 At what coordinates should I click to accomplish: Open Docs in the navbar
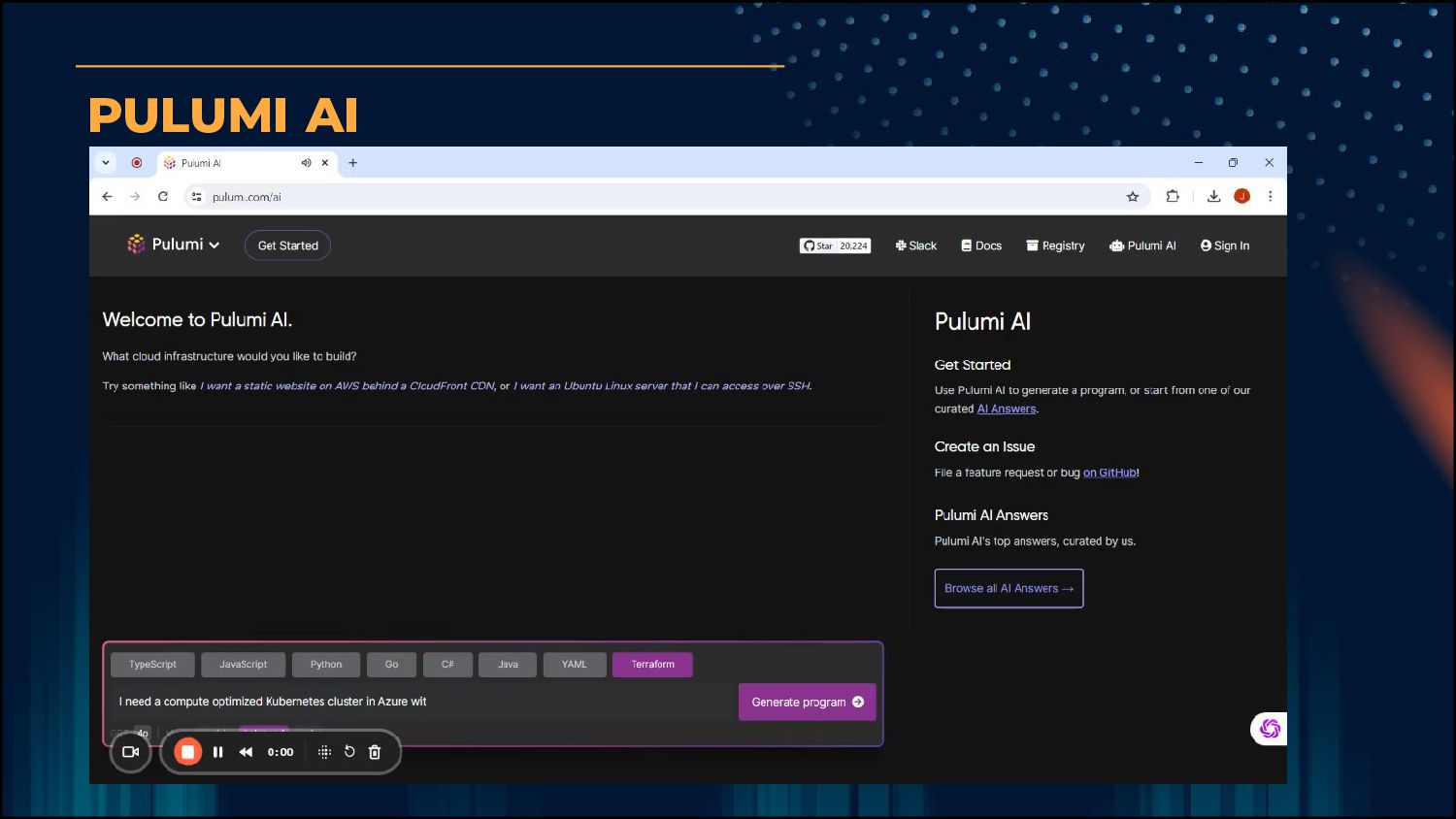click(x=981, y=246)
